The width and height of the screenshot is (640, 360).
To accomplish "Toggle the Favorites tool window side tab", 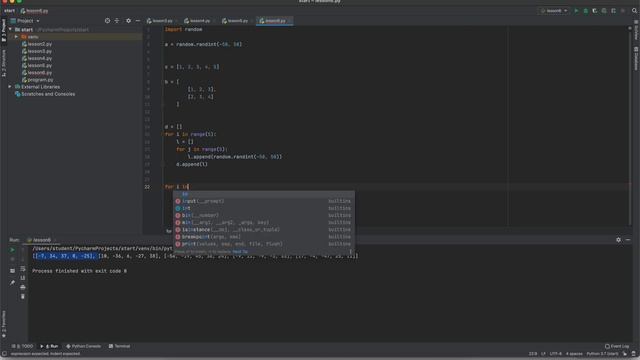I will point(4,324).
